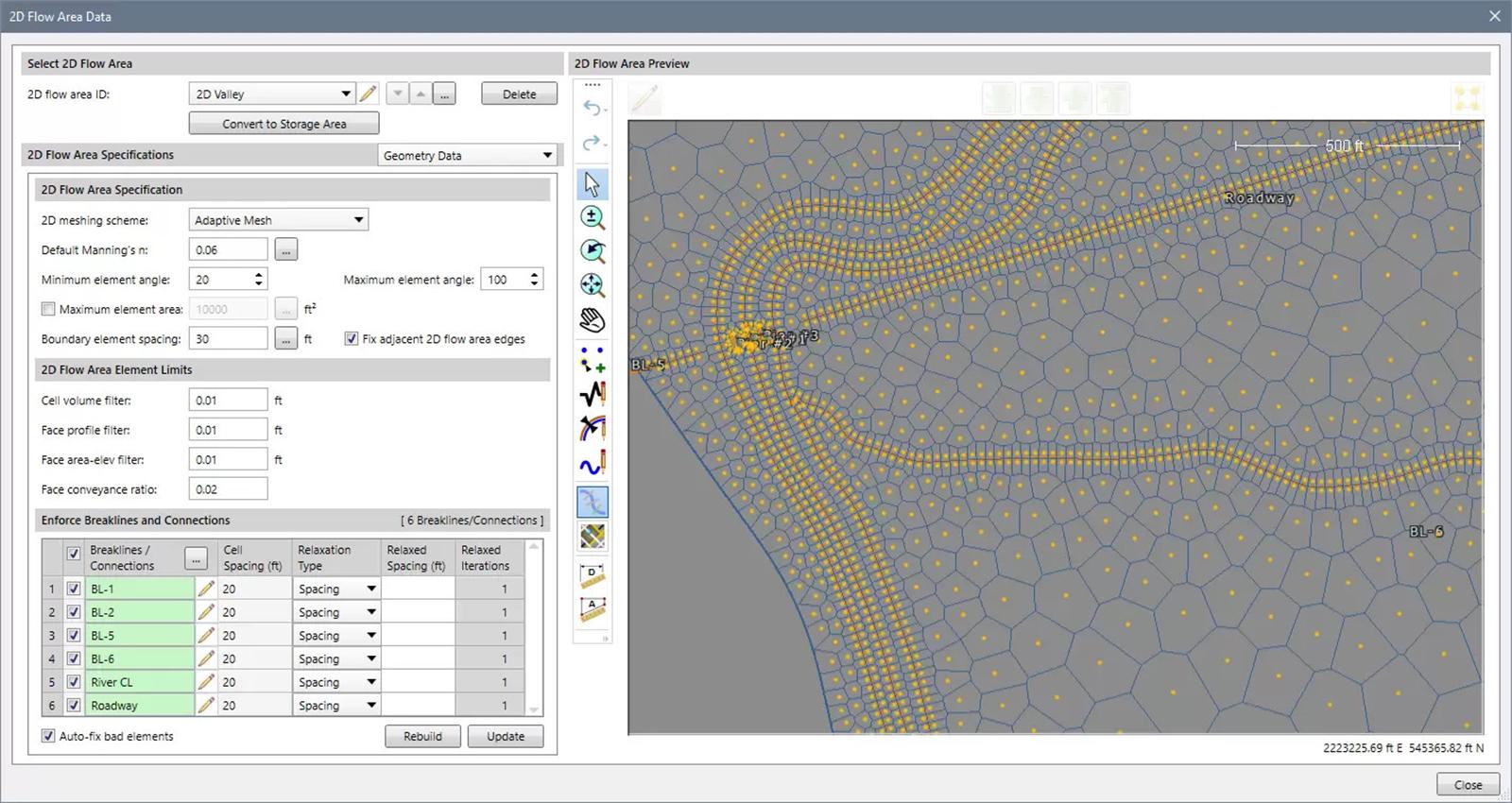This screenshot has height=803, width=1512.
Task: Activate the pan hand tool
Action: tap(593, 320)
